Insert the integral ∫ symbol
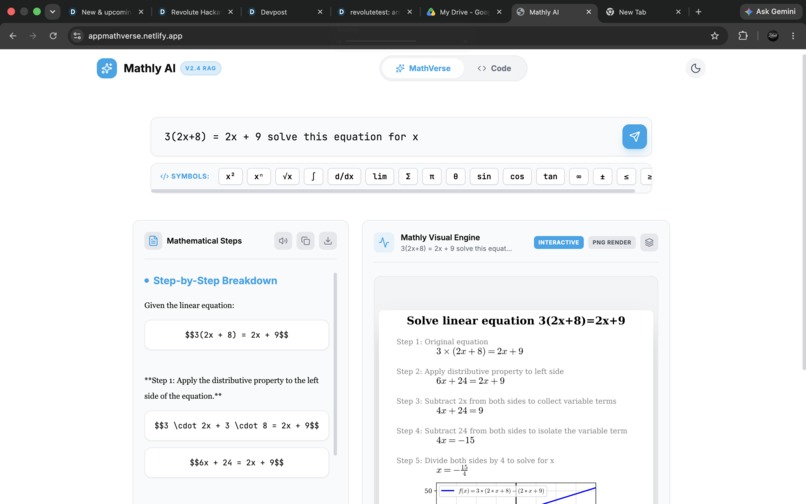The image size is (806, 504). pyautogui.click(x=313, y=176)
